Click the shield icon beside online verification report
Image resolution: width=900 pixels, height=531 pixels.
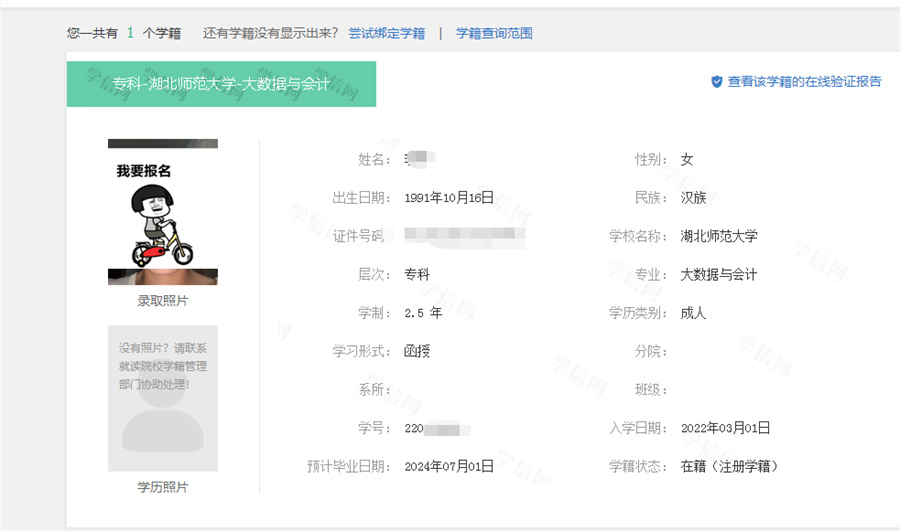pyautogui.click(x=717, y=82)
